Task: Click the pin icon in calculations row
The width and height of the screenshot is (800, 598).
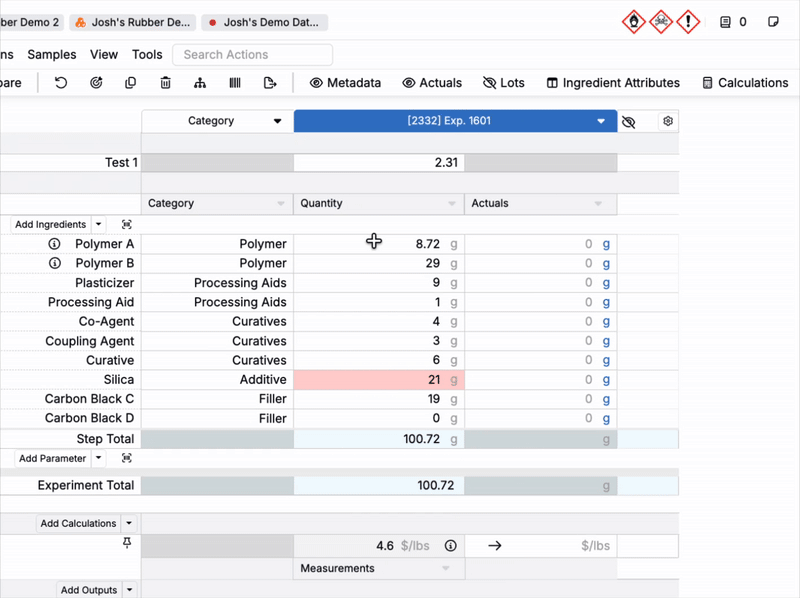Action: [127, 543]
